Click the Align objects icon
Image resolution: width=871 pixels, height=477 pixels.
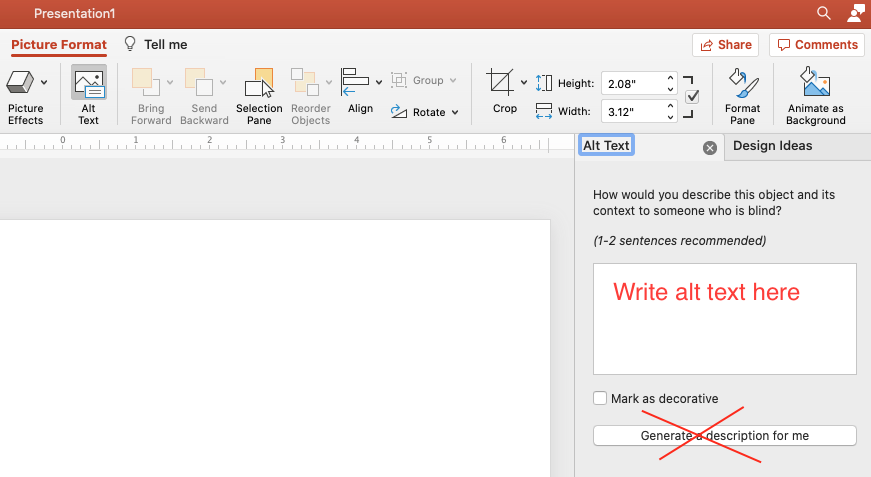click(x=356, y=84)
